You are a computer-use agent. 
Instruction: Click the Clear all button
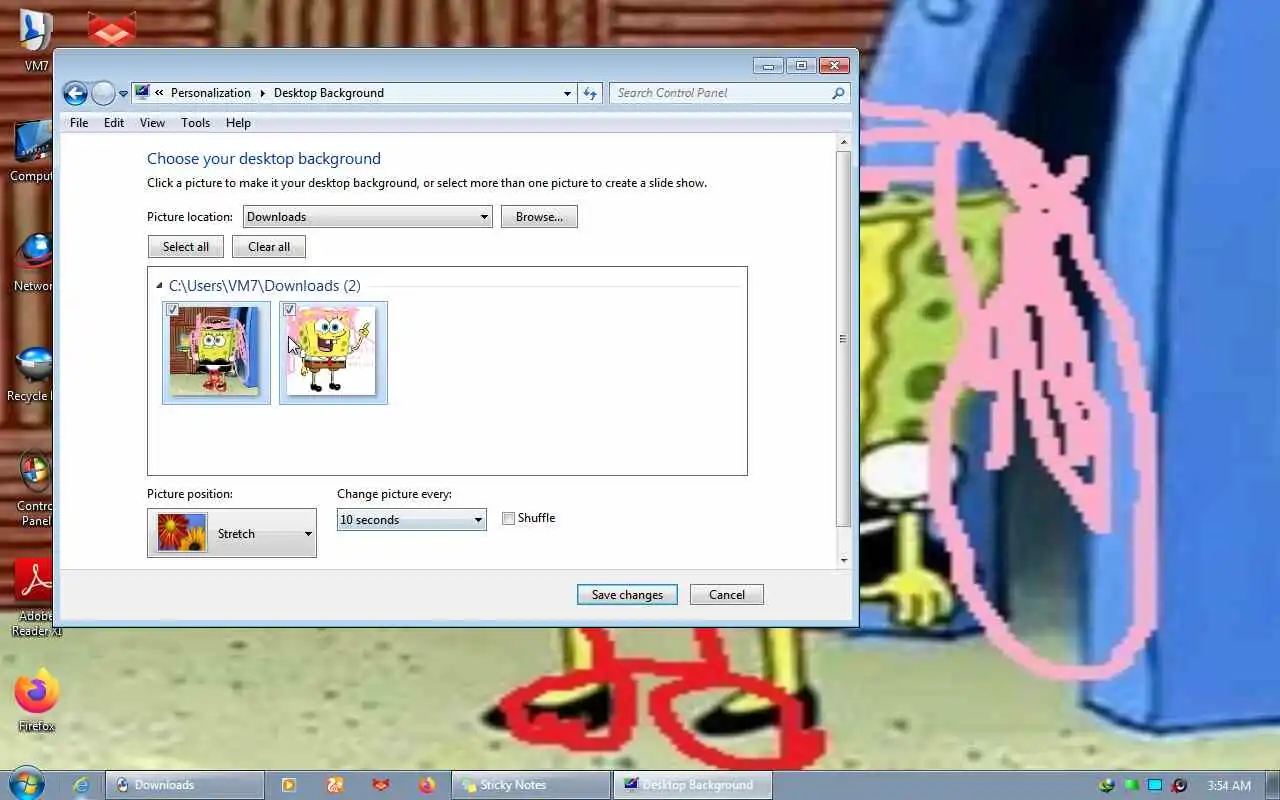point(269,247)
